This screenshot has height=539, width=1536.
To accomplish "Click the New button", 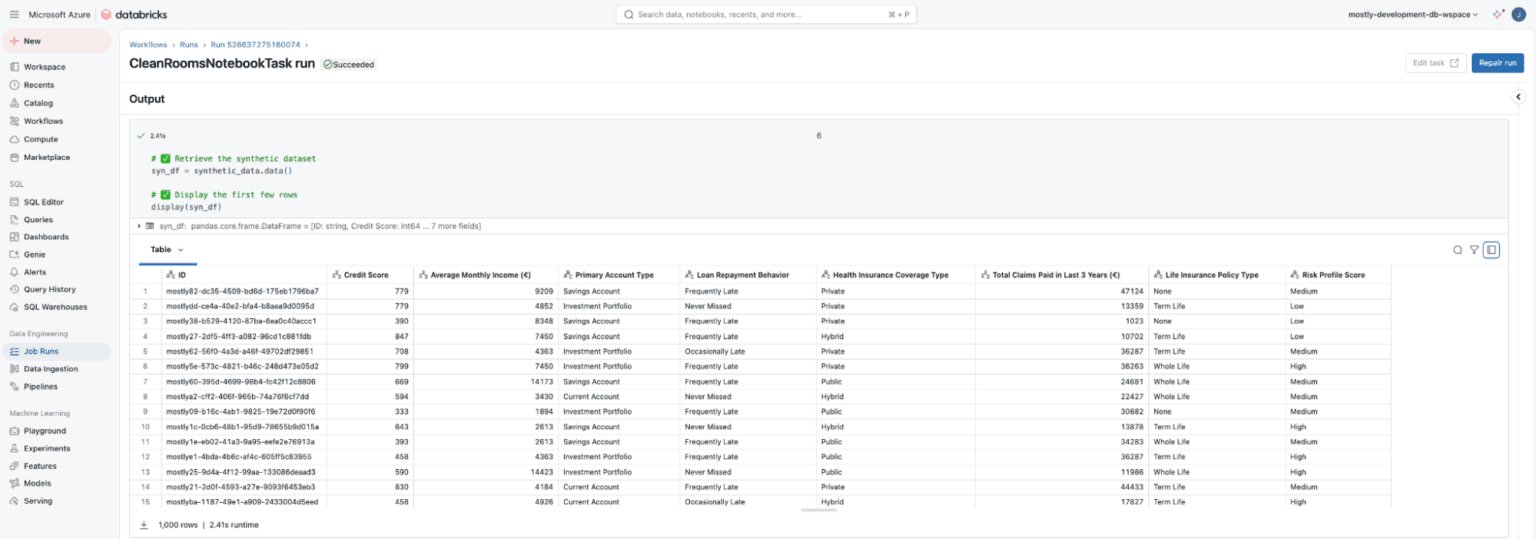I will (55, 41).
